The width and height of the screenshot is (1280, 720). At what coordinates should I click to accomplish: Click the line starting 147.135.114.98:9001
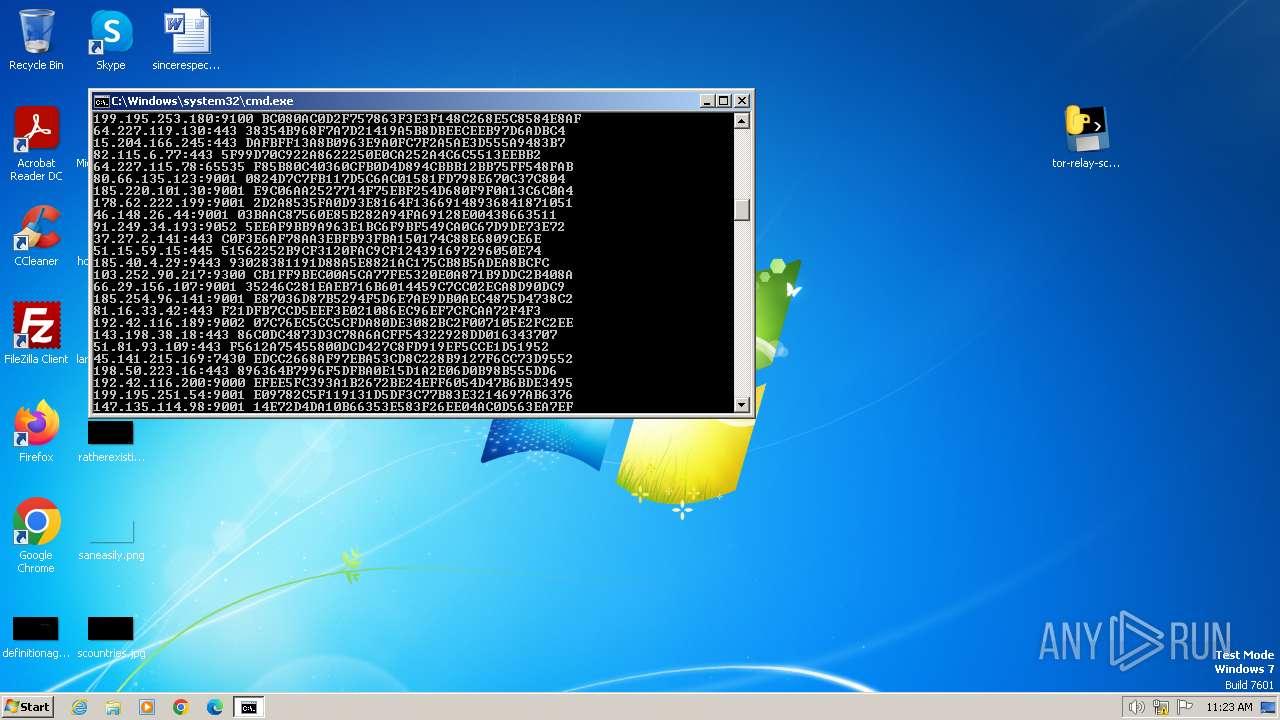point(333,407)
